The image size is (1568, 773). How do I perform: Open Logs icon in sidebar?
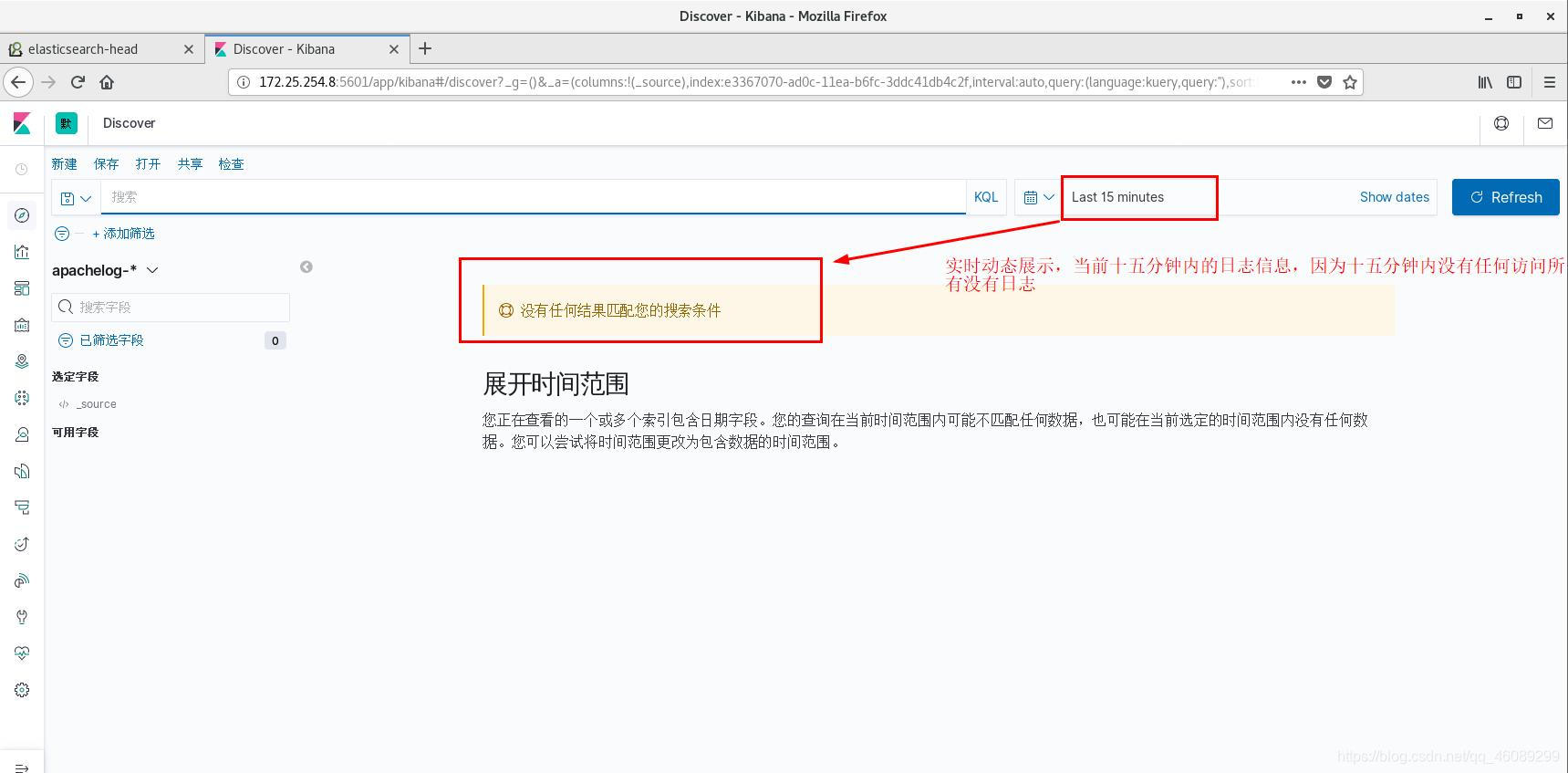22,471
